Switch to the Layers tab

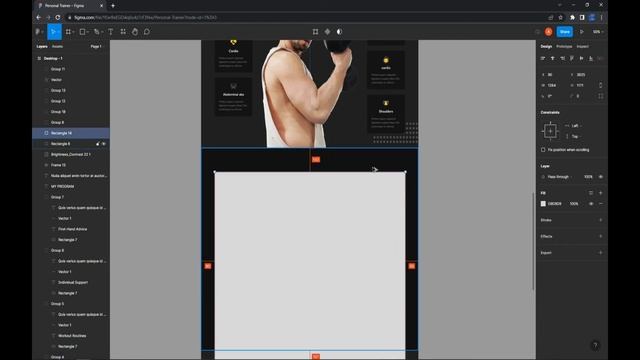[x=42, y=47]
